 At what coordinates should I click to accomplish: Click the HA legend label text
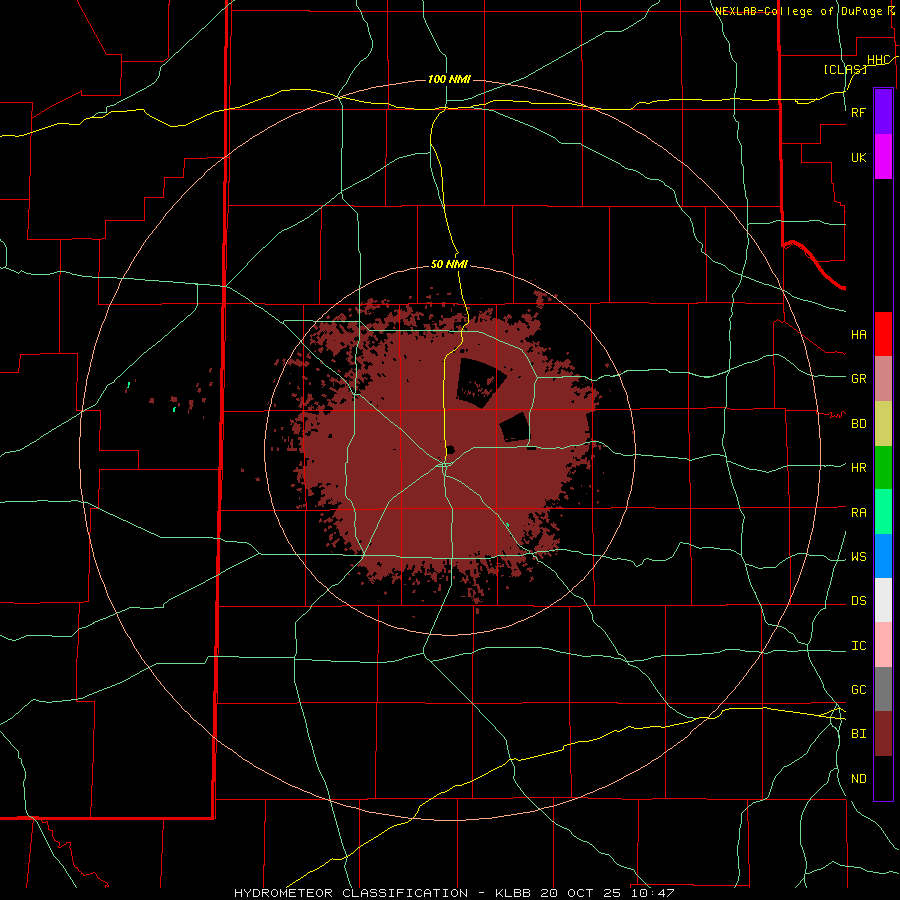pos(858,335)
